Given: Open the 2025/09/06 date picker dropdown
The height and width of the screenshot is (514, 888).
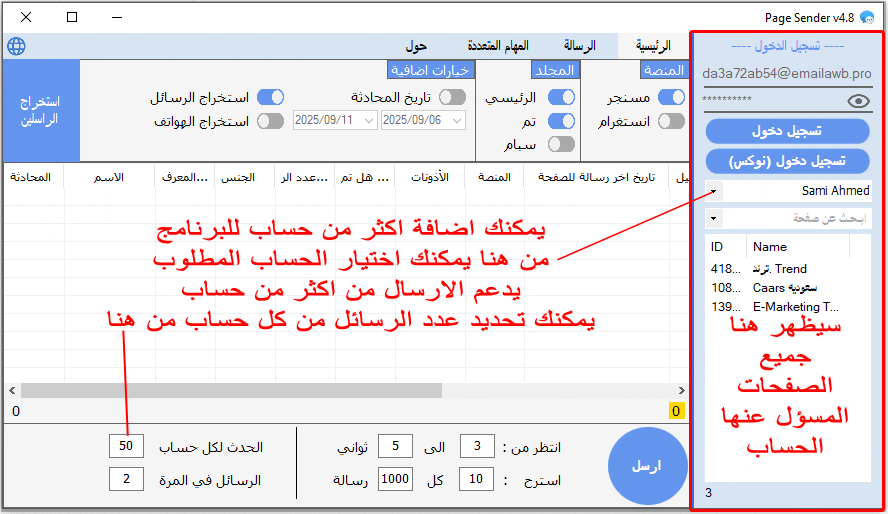Looking at the screenshot, I should pos(457,121).
